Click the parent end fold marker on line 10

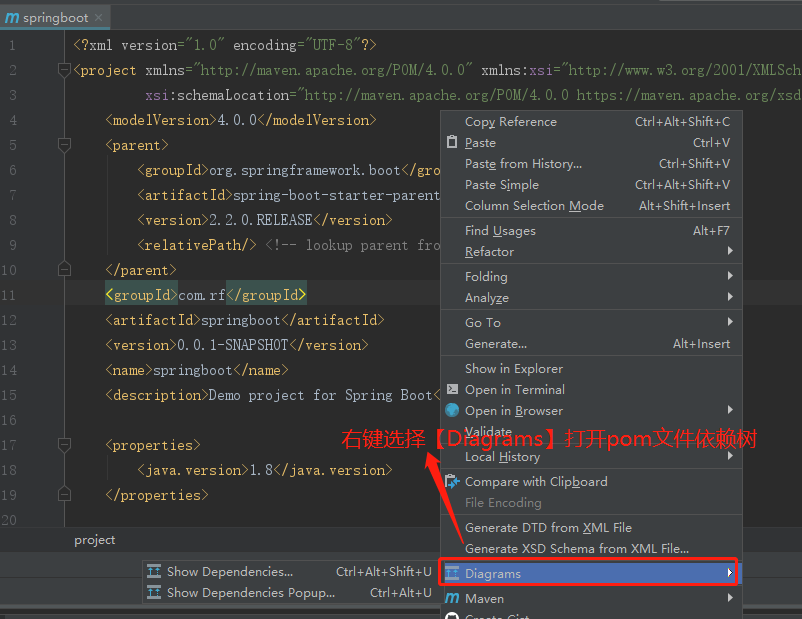(64, 269)
